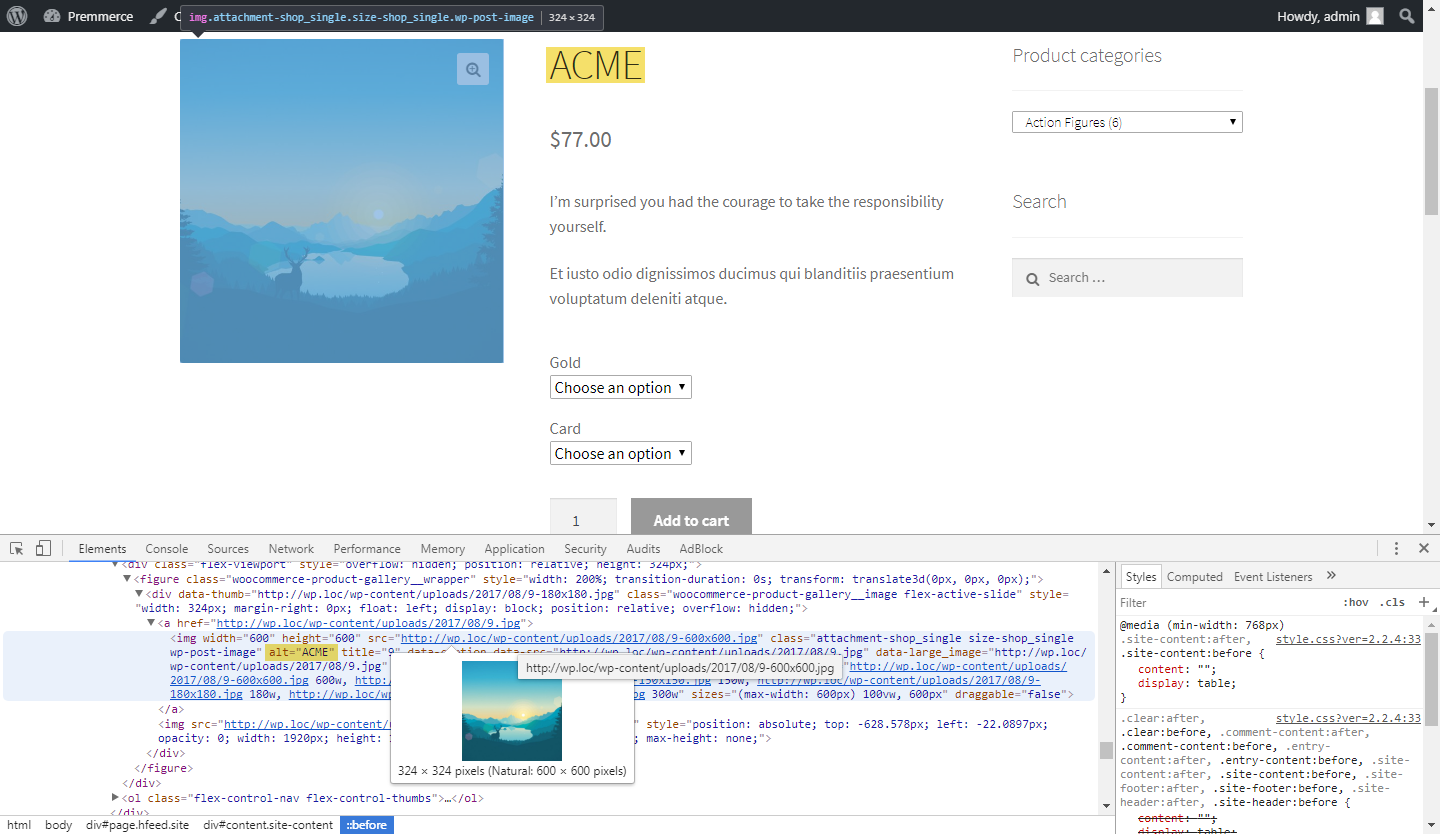Open the Application tab
The width and height of the screenshot is (1440, 834).
tap(514, 548)
